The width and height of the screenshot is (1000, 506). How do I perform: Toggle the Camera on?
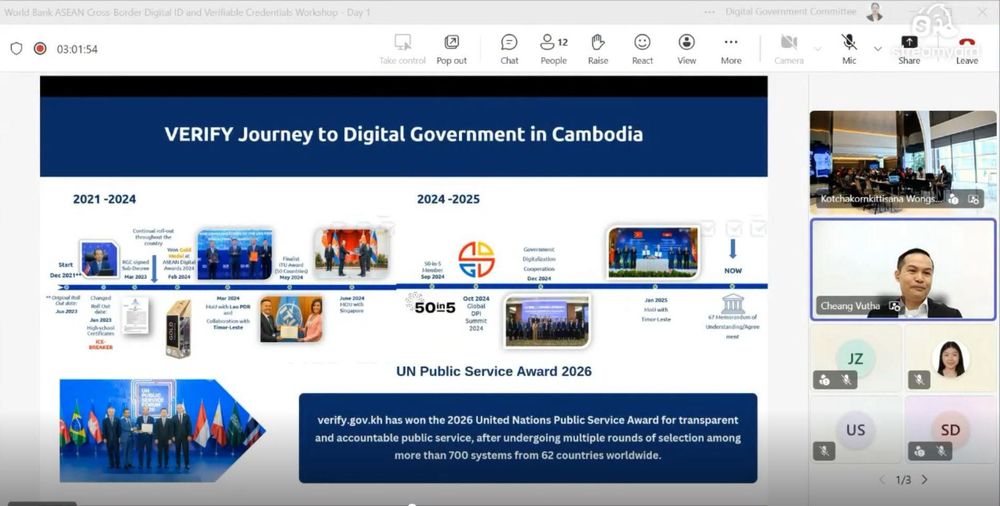[x=789, y=49]
